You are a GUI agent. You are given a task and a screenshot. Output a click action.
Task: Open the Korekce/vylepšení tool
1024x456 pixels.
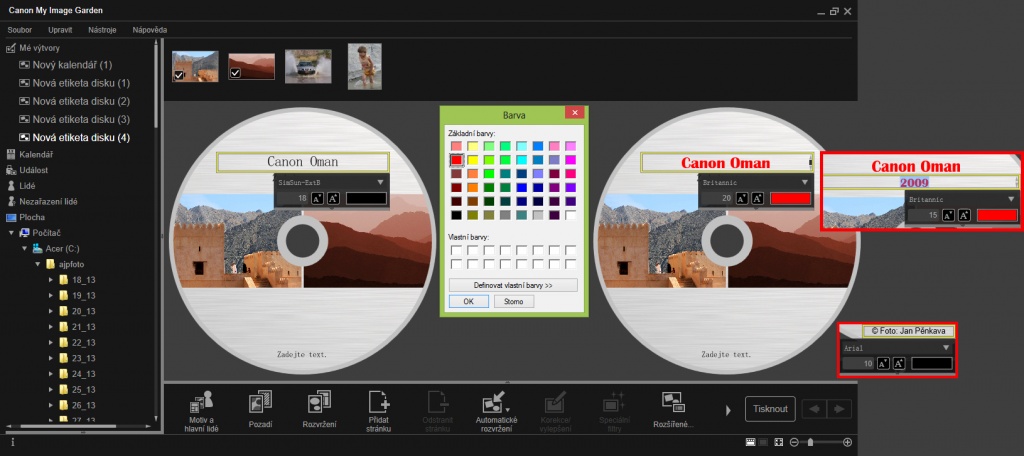[556, 411]
